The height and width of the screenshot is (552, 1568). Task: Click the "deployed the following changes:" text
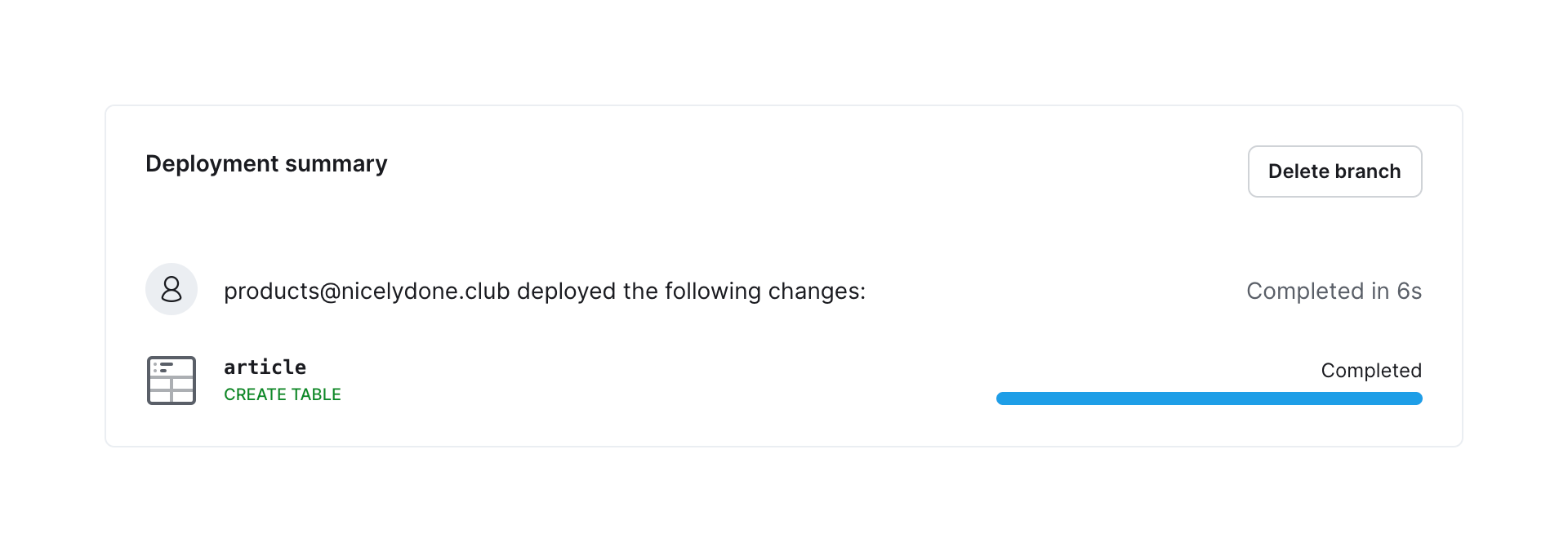[691, 292]
